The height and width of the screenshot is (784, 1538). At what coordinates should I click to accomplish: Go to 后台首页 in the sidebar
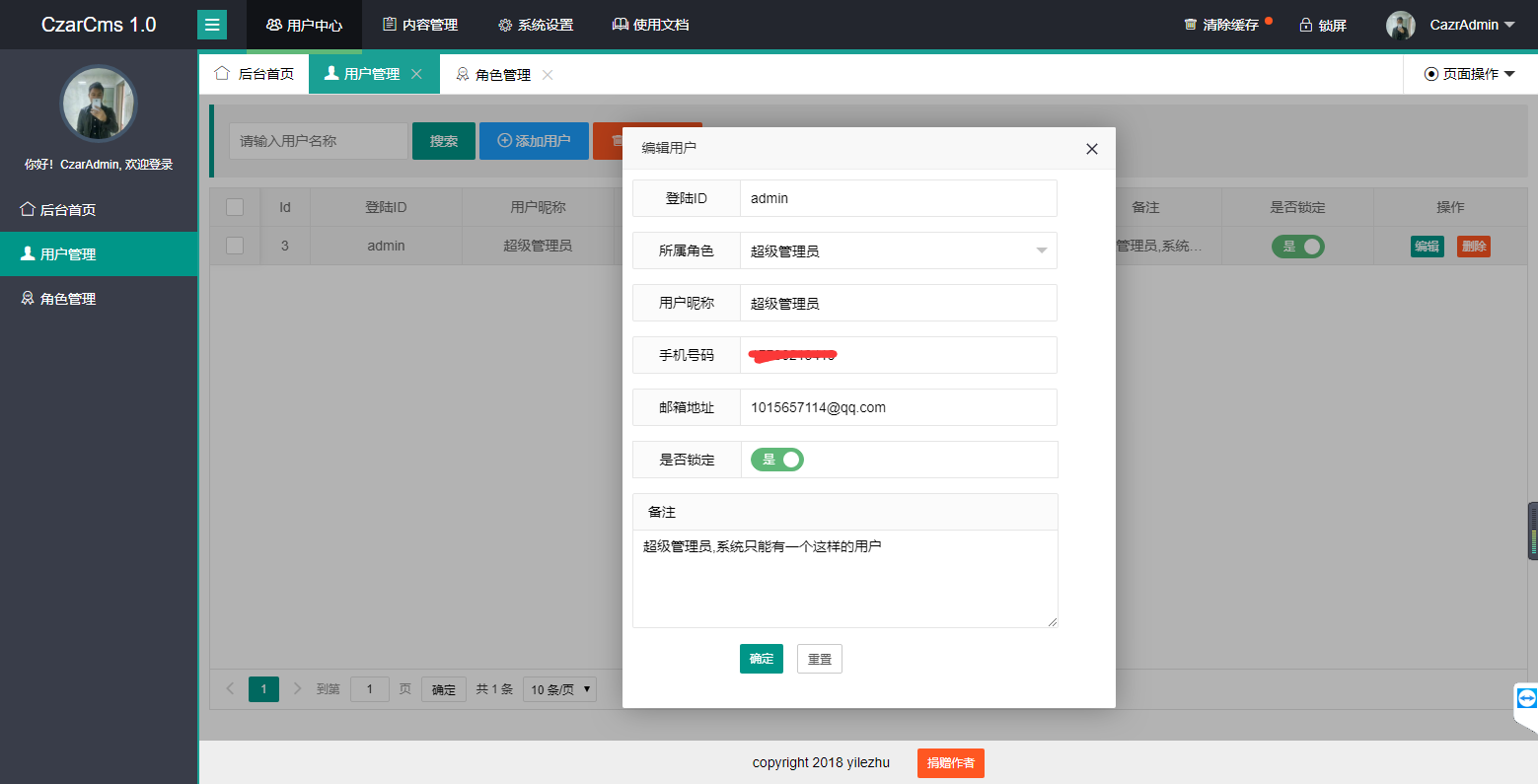tap(99, 209)
